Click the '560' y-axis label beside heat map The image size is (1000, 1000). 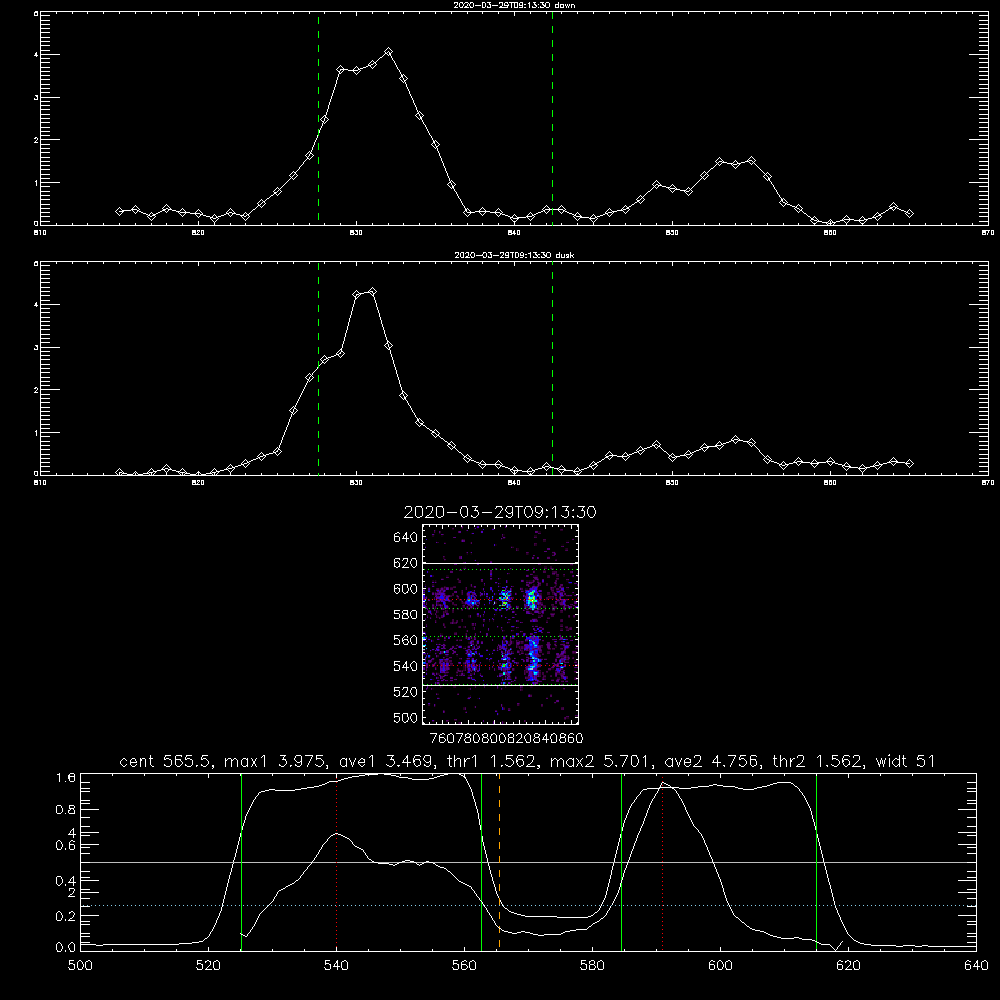406,640
